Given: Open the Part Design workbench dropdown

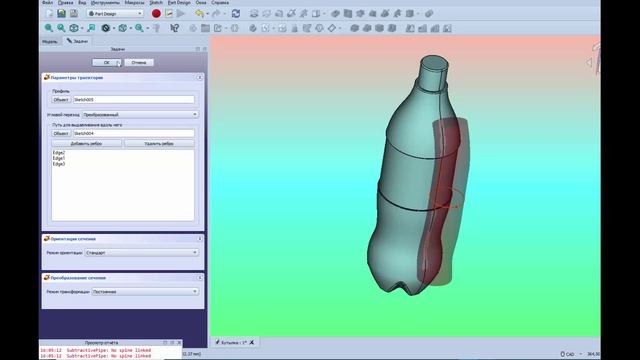Looking at the screenshot, I should [x=115, y=13].
